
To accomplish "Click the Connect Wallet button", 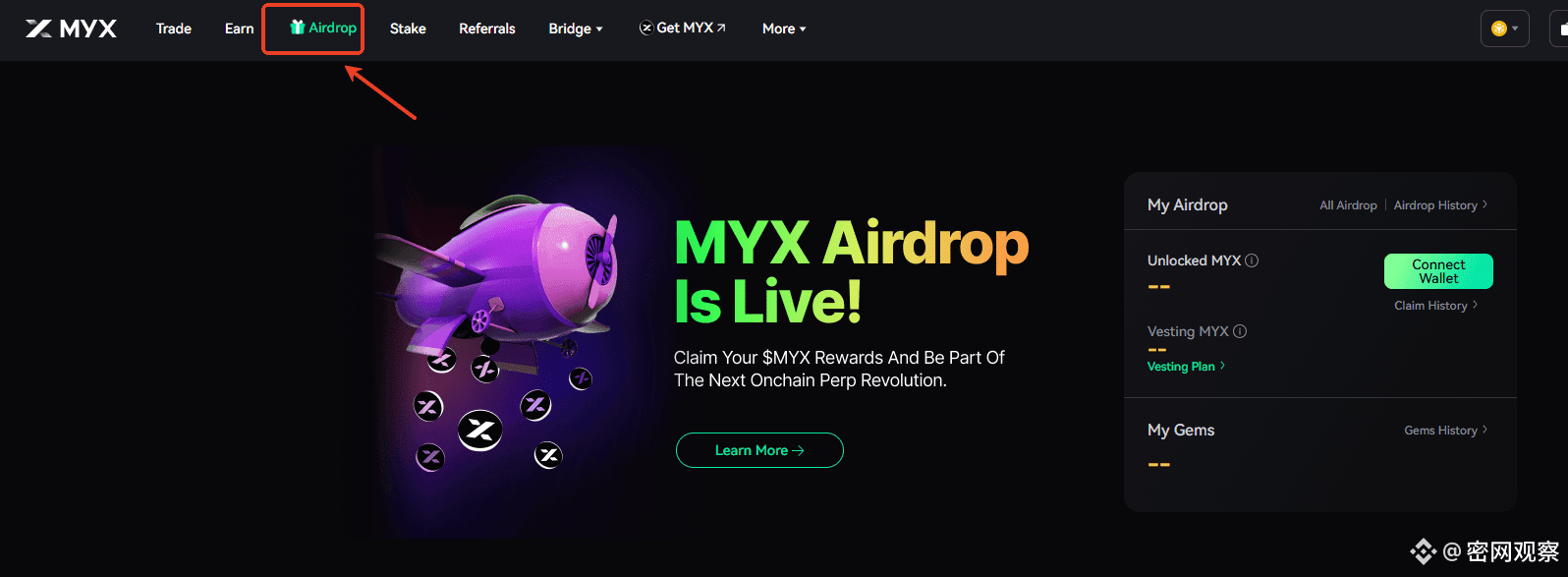I will click(x=1438, y=271).
